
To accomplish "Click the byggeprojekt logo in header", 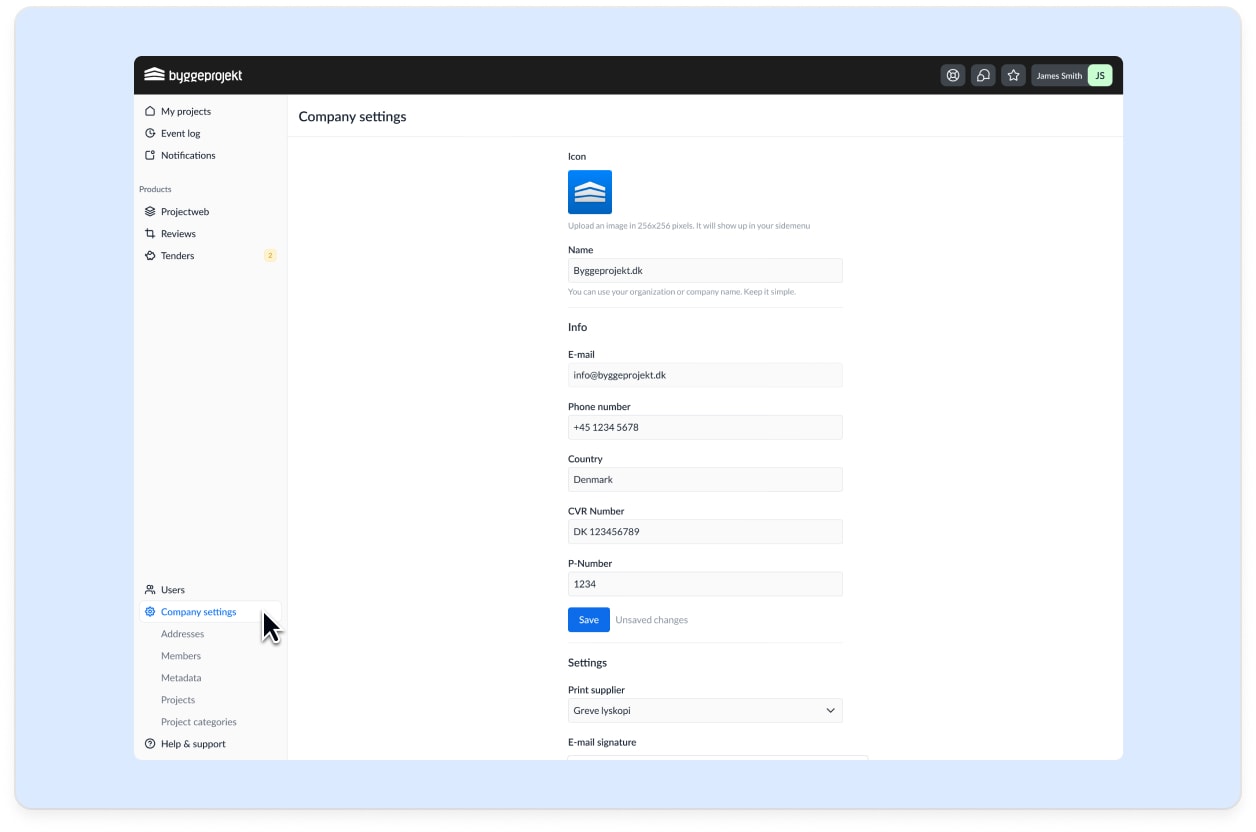I will coord(193,75).
